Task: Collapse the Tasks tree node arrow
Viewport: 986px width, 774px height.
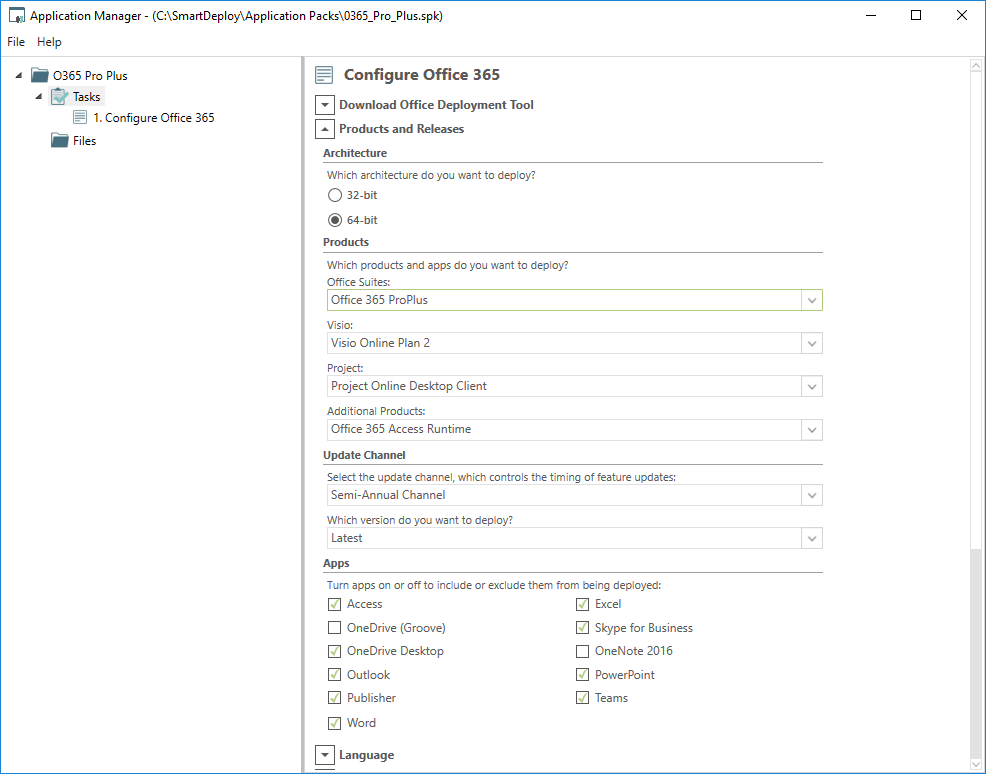Action: tap(39, 97)
